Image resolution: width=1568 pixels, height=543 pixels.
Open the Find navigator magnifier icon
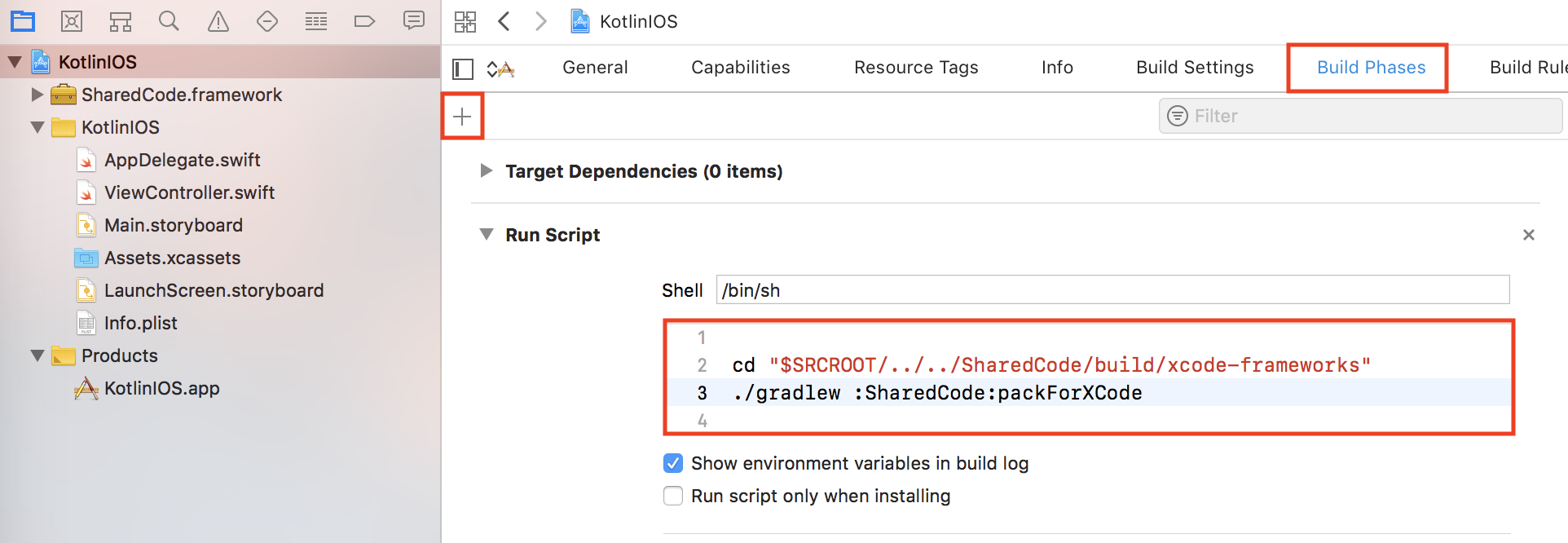[x=169, y=21]
